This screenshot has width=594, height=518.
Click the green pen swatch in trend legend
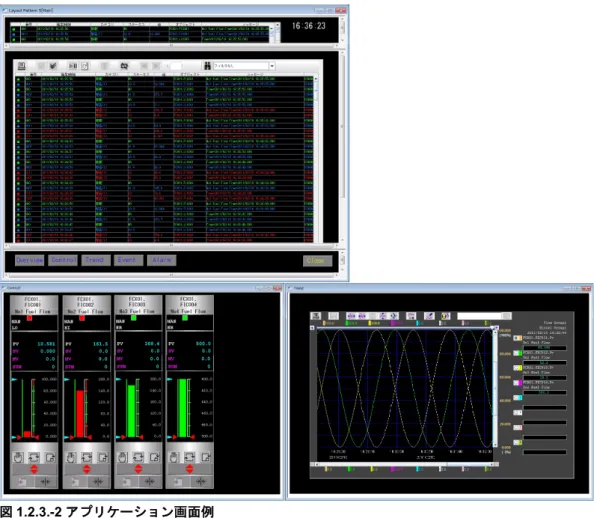point(517,353)
